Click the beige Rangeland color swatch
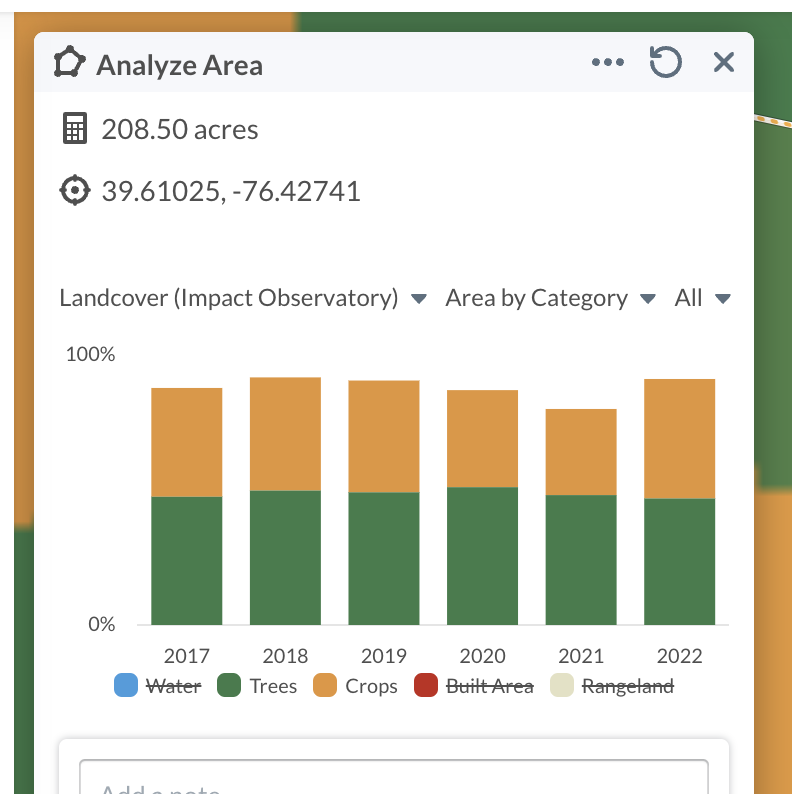 pos(562,685)
